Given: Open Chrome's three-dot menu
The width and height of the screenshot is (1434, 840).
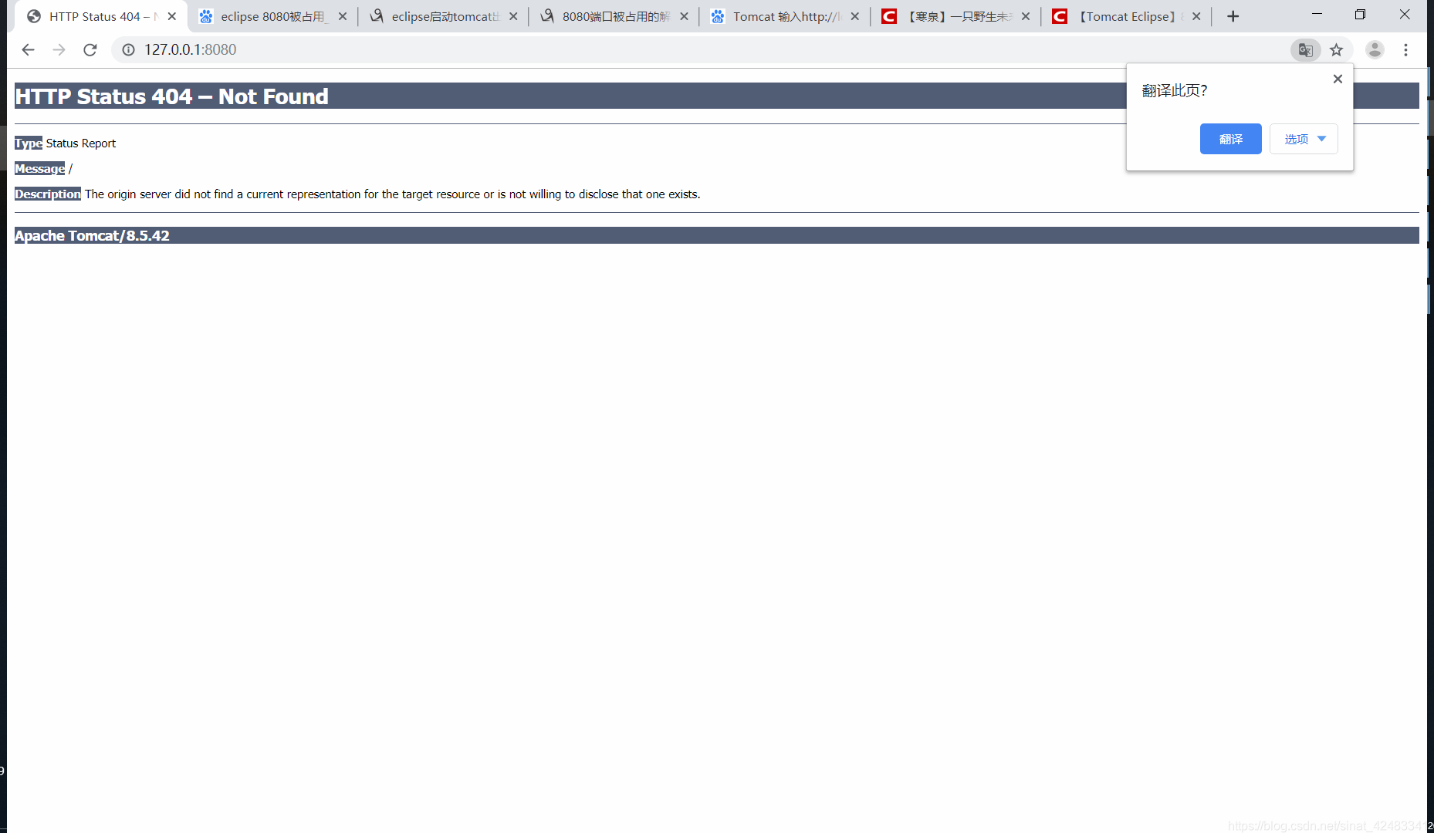Looking at the screenshot, I should [1405, 49].
